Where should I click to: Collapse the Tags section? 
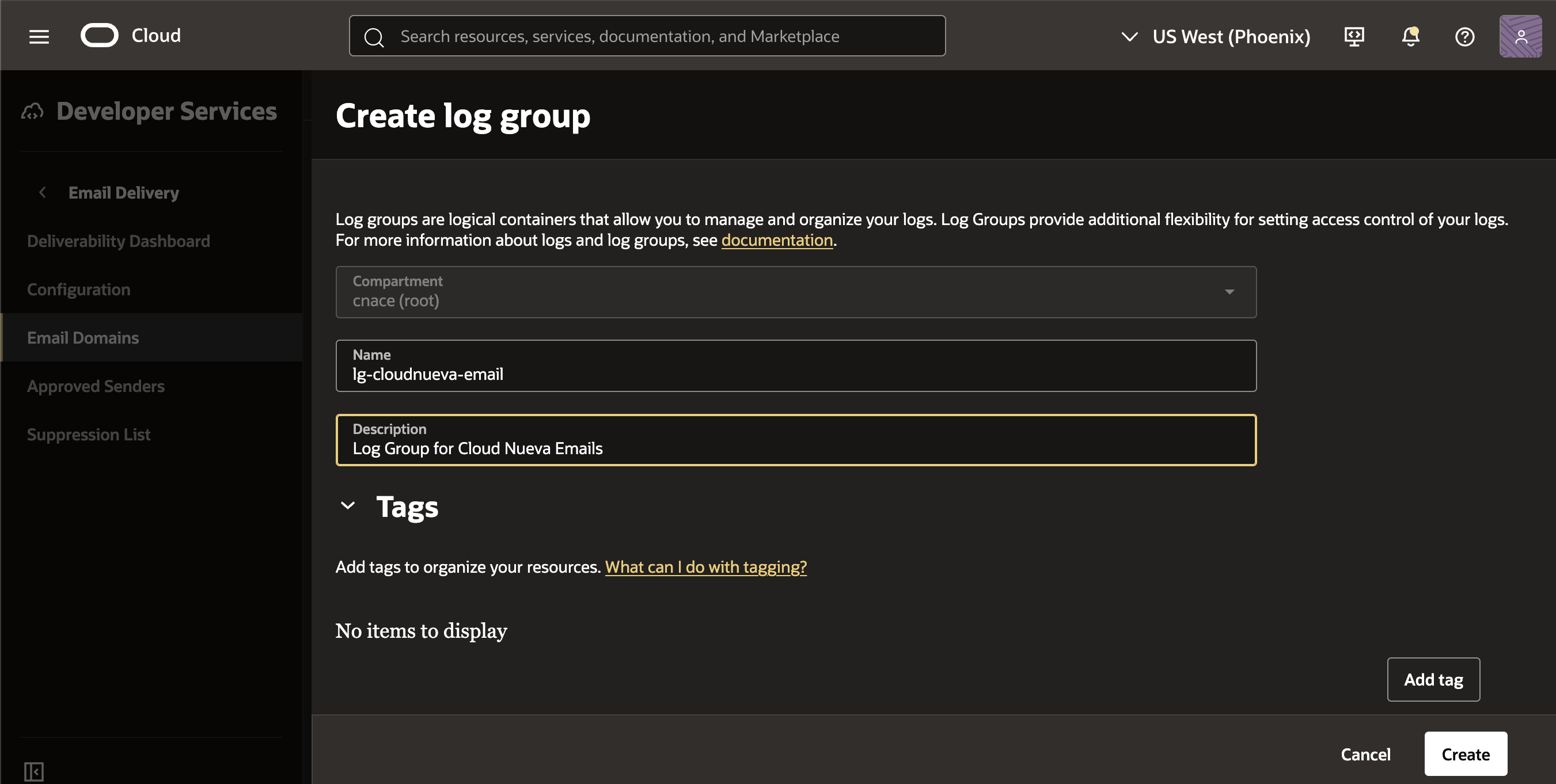pos(347,506)
